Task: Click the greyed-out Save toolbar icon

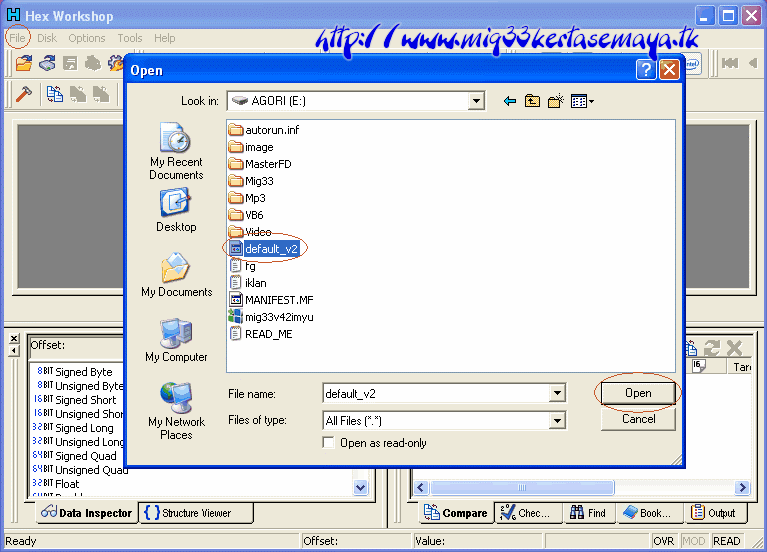Action: (70, 63)
